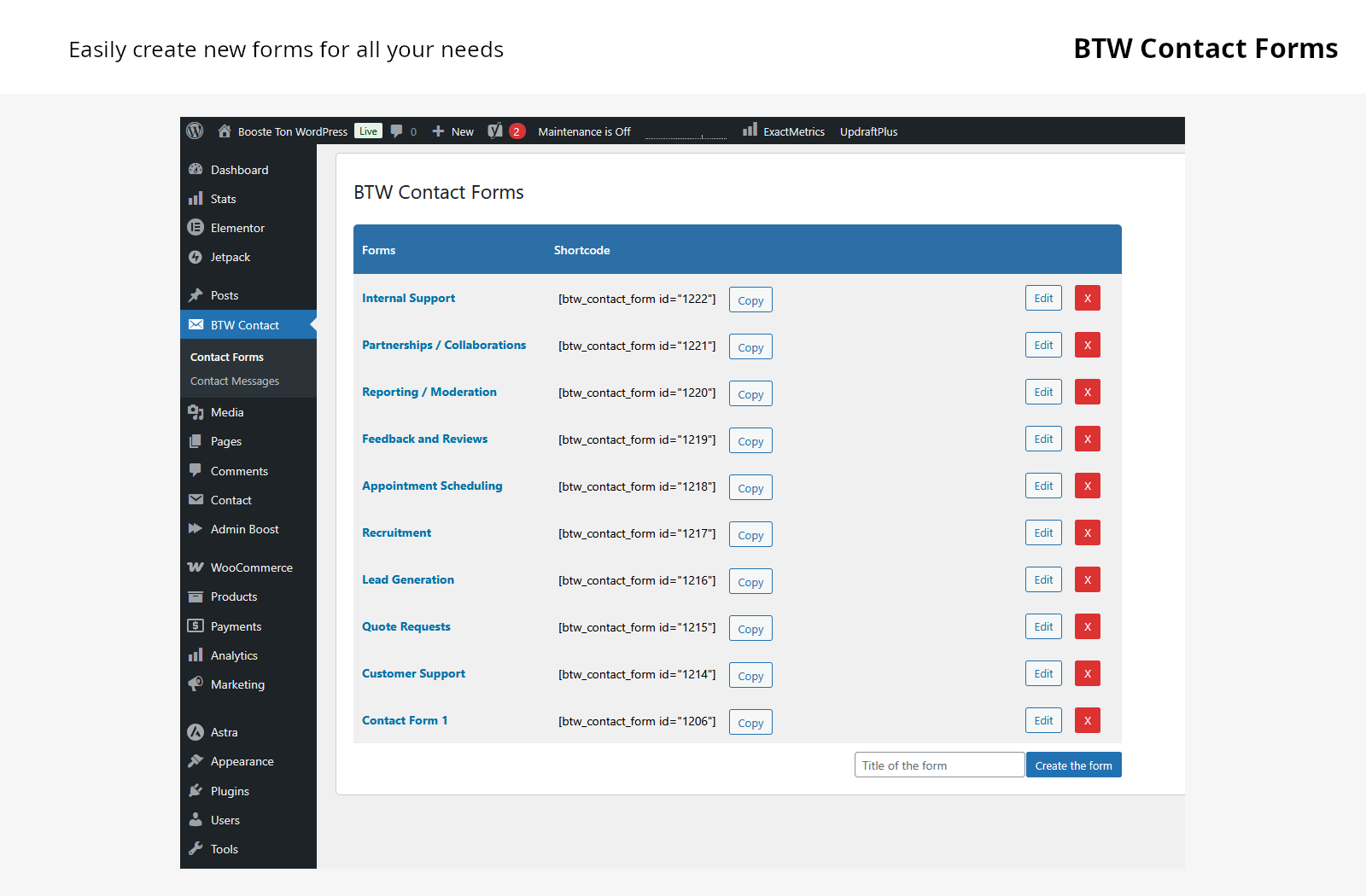Screen dimensions: 1366x896
Task: Click Maintenance is Off in admin bar
Action: [x=584, y=131]
